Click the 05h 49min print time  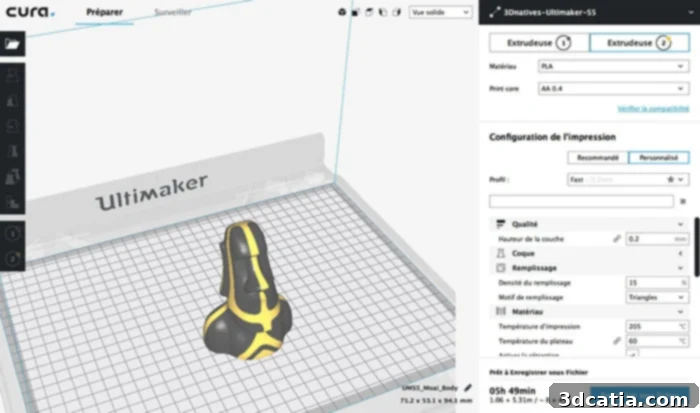(512, 391)
